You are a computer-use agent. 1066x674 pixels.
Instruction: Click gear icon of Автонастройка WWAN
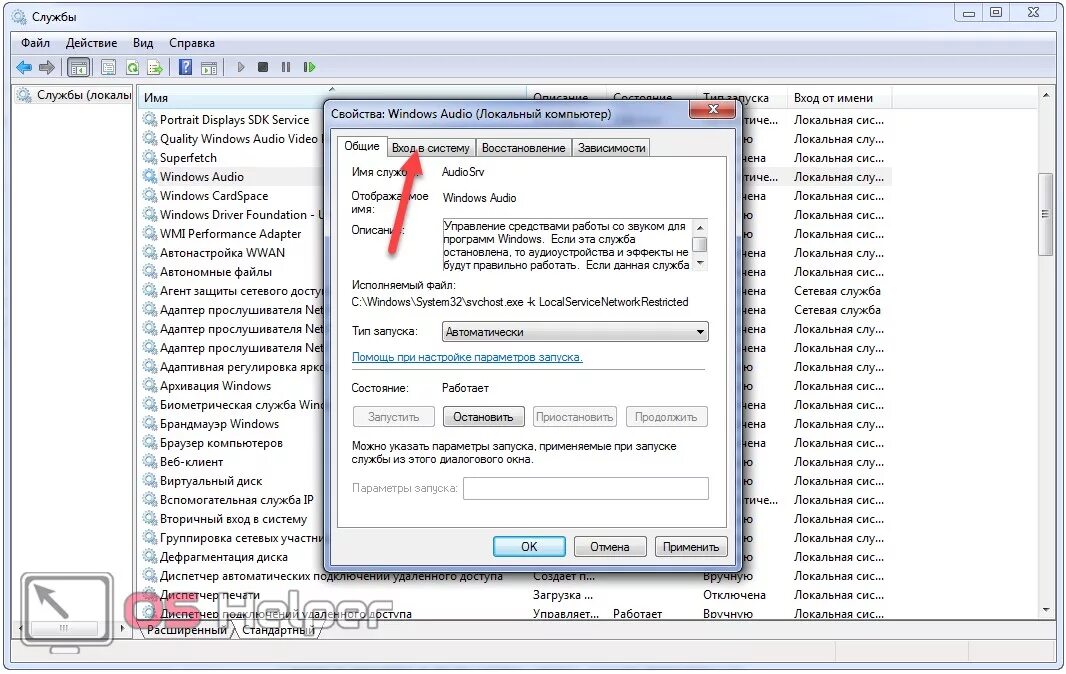point(150,252)
